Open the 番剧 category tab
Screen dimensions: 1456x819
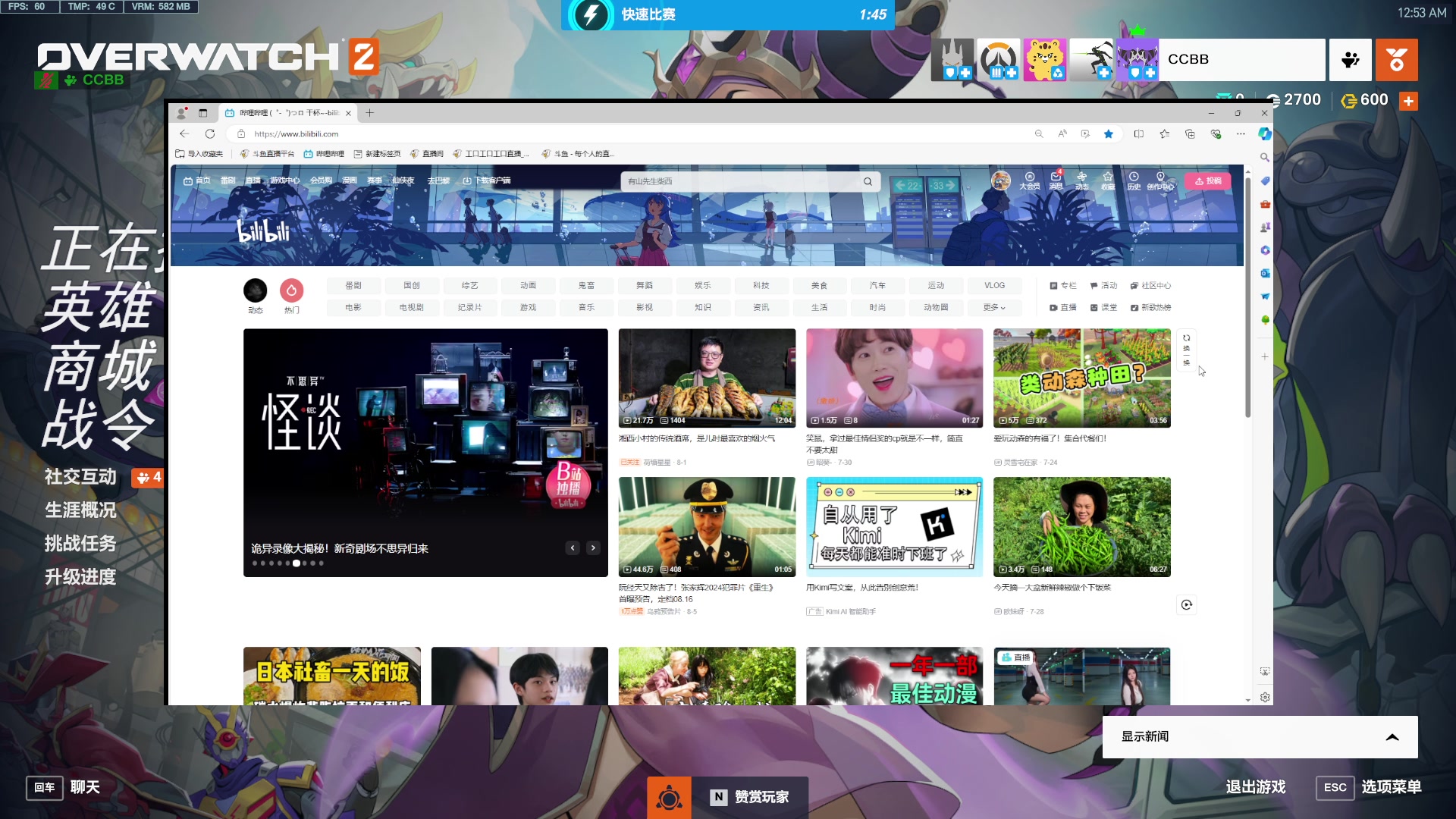click(x=353, y=286)
